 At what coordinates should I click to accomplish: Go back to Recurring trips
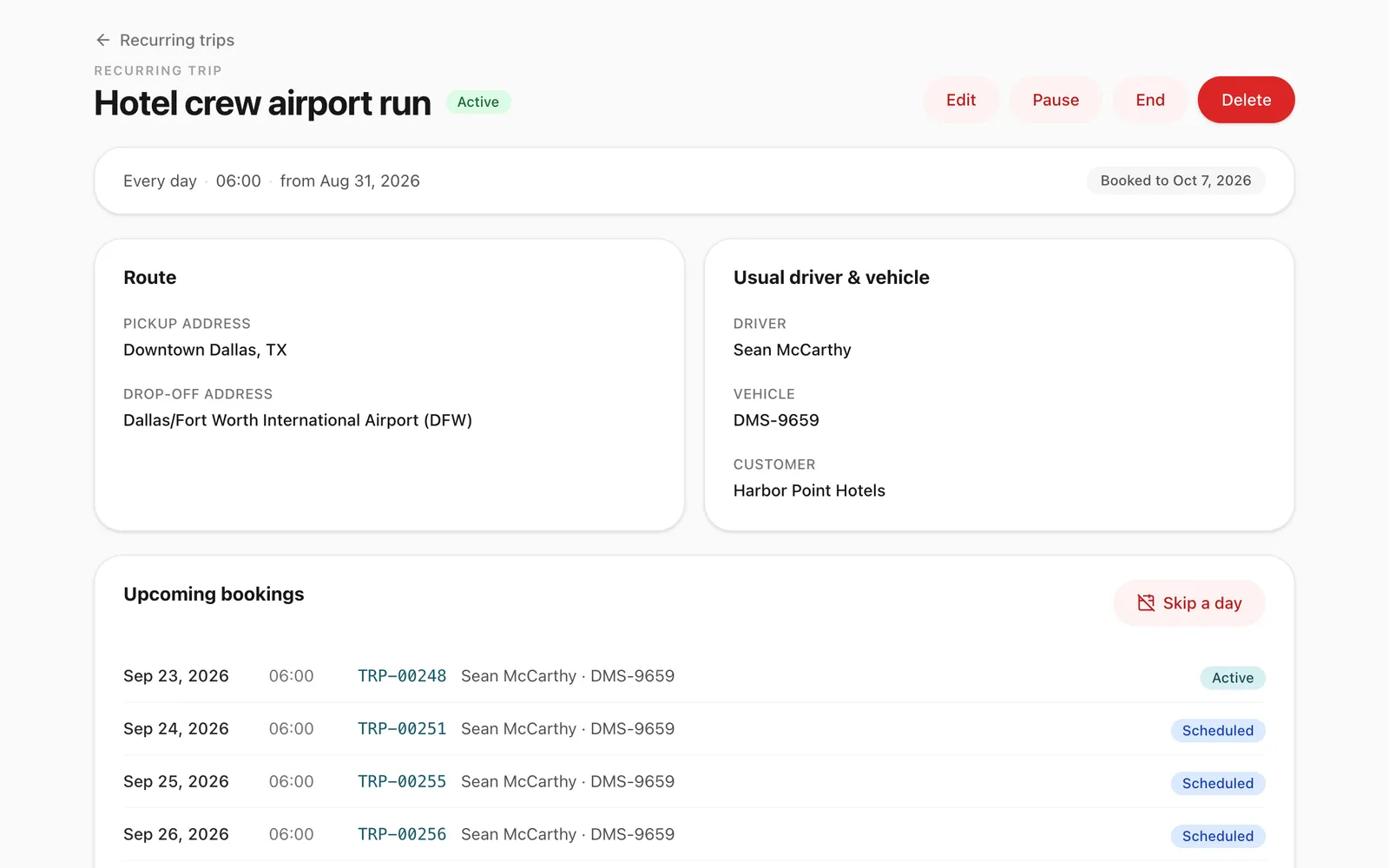click(164, 40)
